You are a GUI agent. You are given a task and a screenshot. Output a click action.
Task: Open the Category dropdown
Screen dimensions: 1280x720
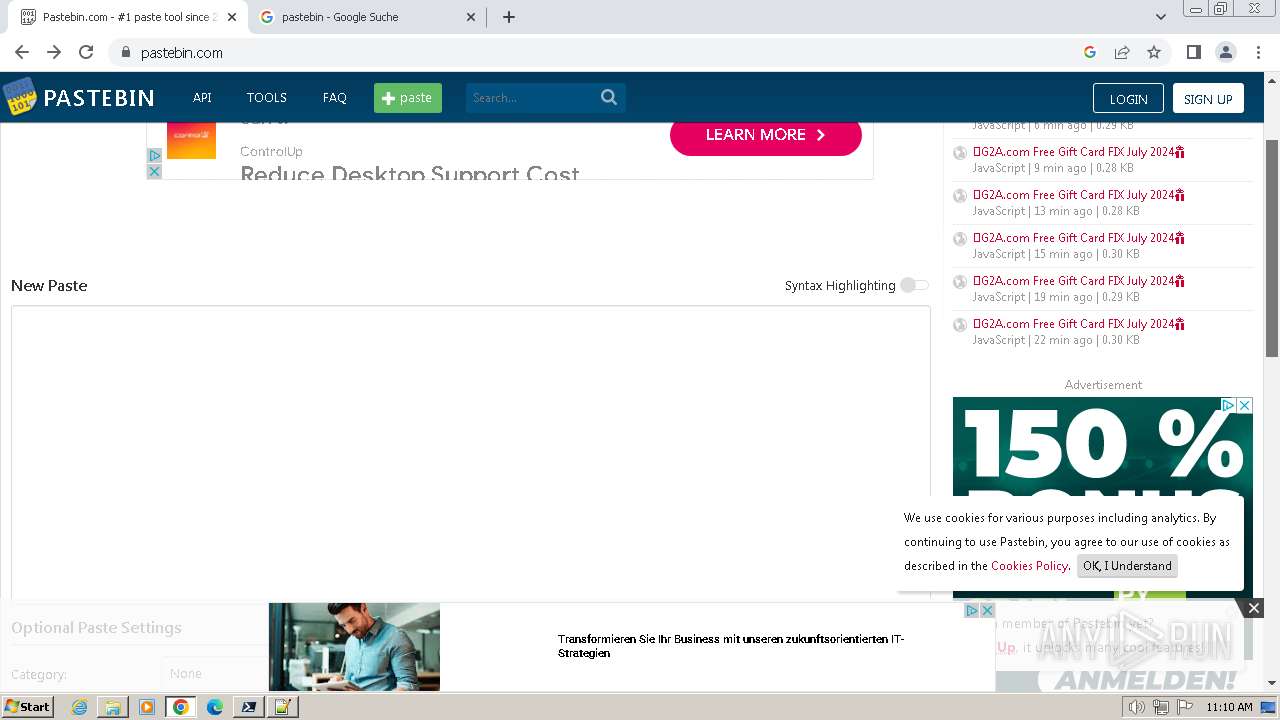[x=215, y=674]
